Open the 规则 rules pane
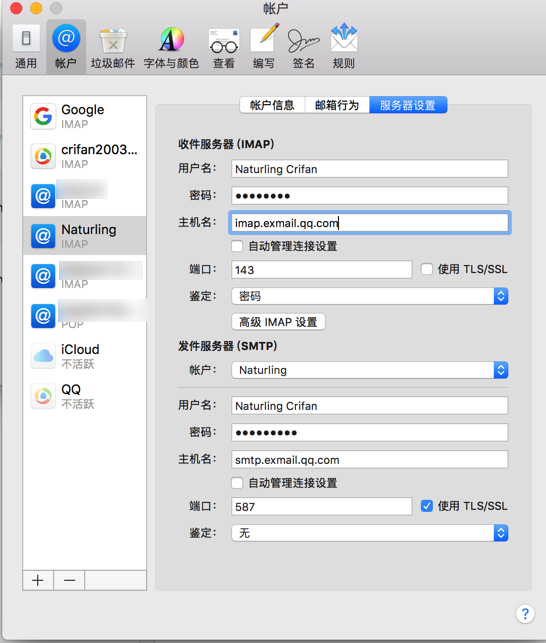Viewport: 546px width, 643px height. (x=344, y=46)
